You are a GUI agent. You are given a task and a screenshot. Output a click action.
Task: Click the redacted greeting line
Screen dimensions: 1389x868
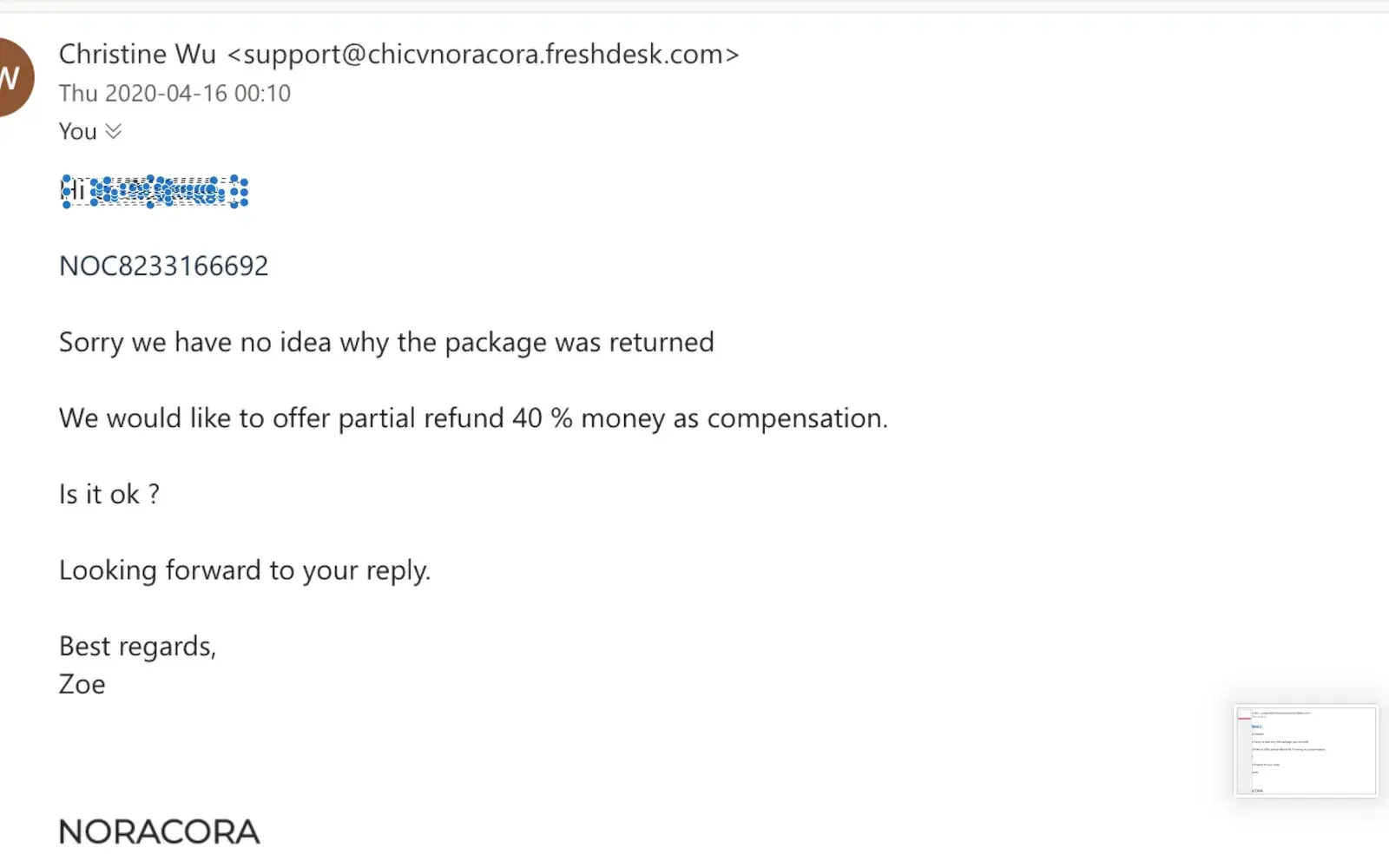(155, 191)
